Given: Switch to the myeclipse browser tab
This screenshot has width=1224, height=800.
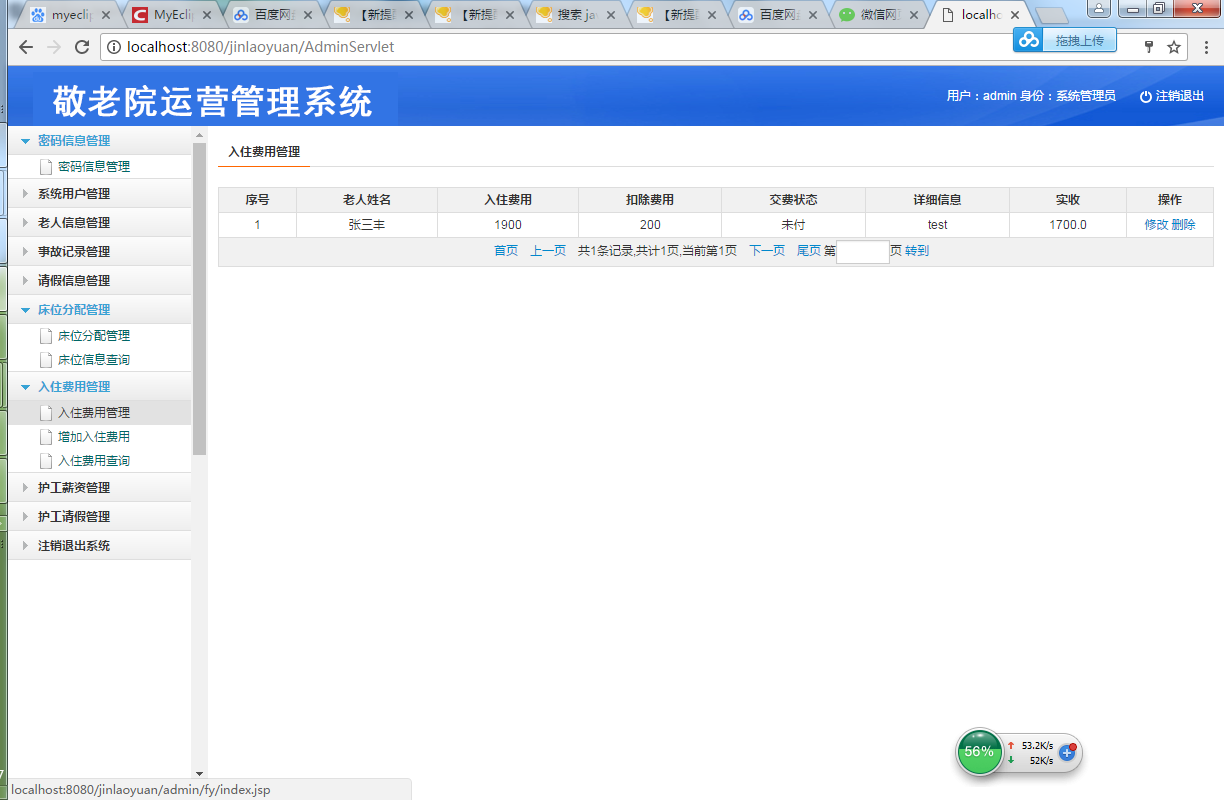Looking at the screenshot, I should coord(68,15).
